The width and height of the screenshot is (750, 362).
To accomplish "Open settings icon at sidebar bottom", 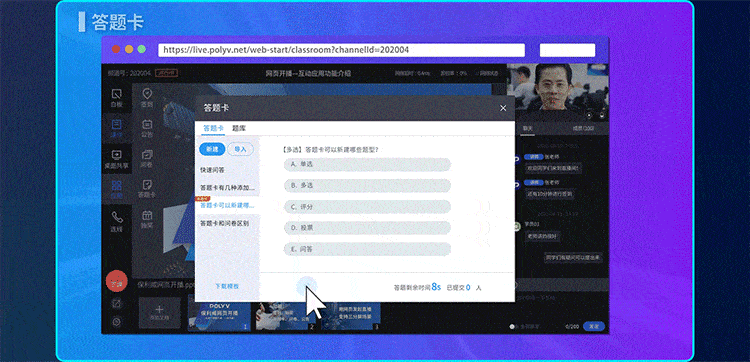I will click(x=116, y=322).
